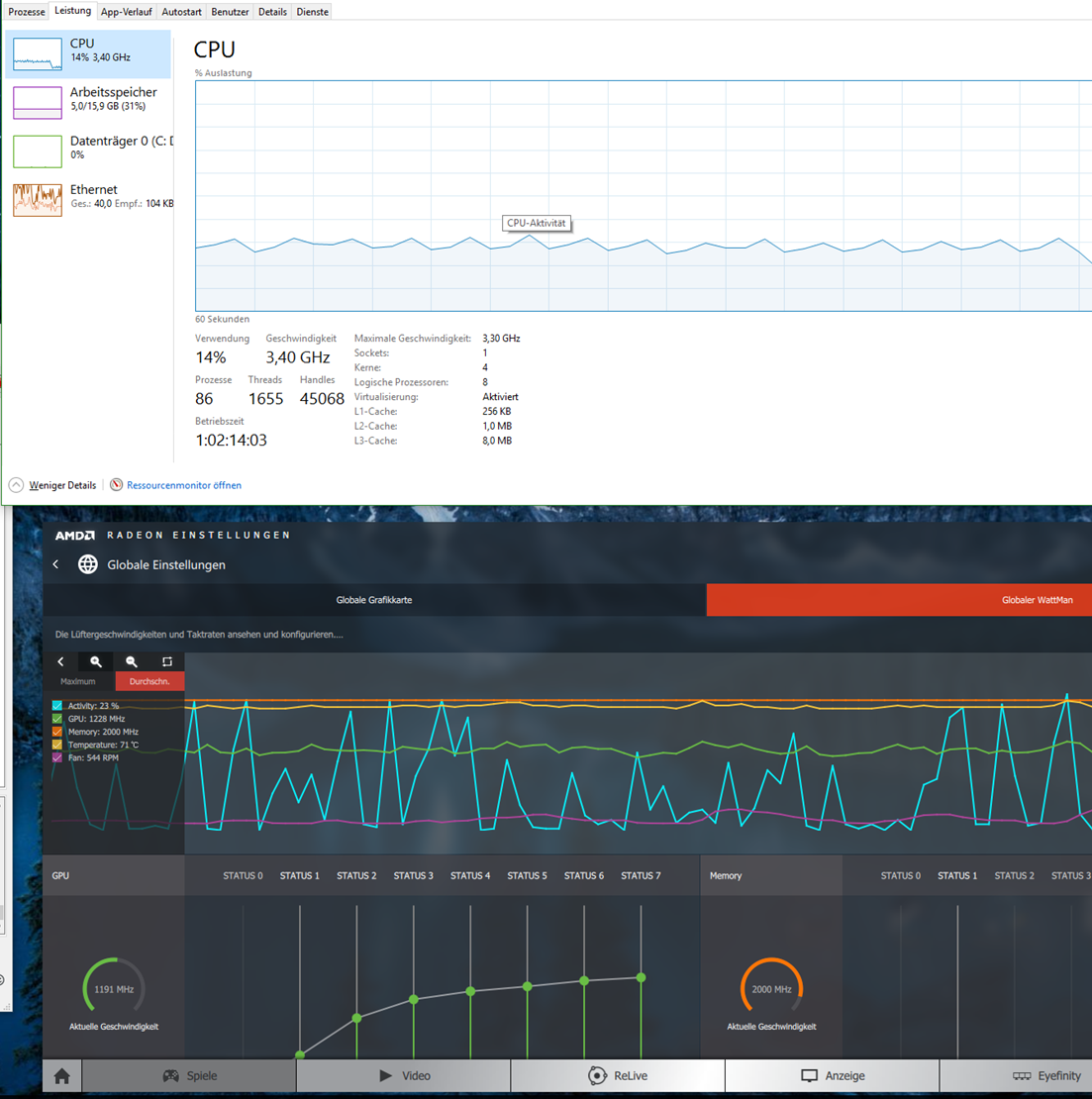The image size is (1092, 1099).
Task: Open Anzeige section in Radeon
Action: click(832, 1076)
